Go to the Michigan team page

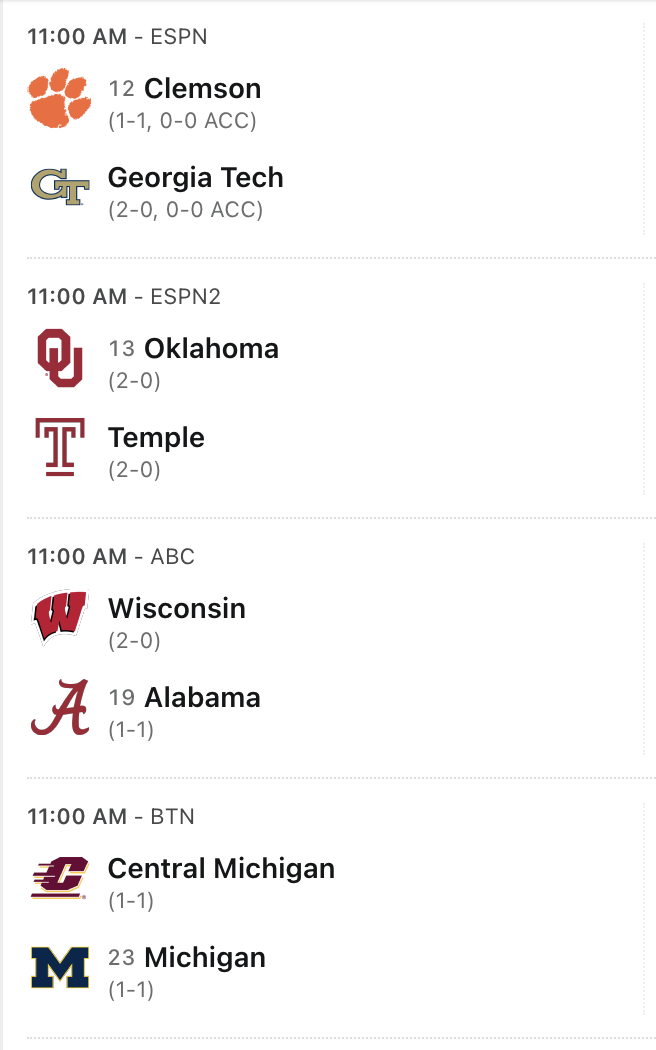coord(205,958)
